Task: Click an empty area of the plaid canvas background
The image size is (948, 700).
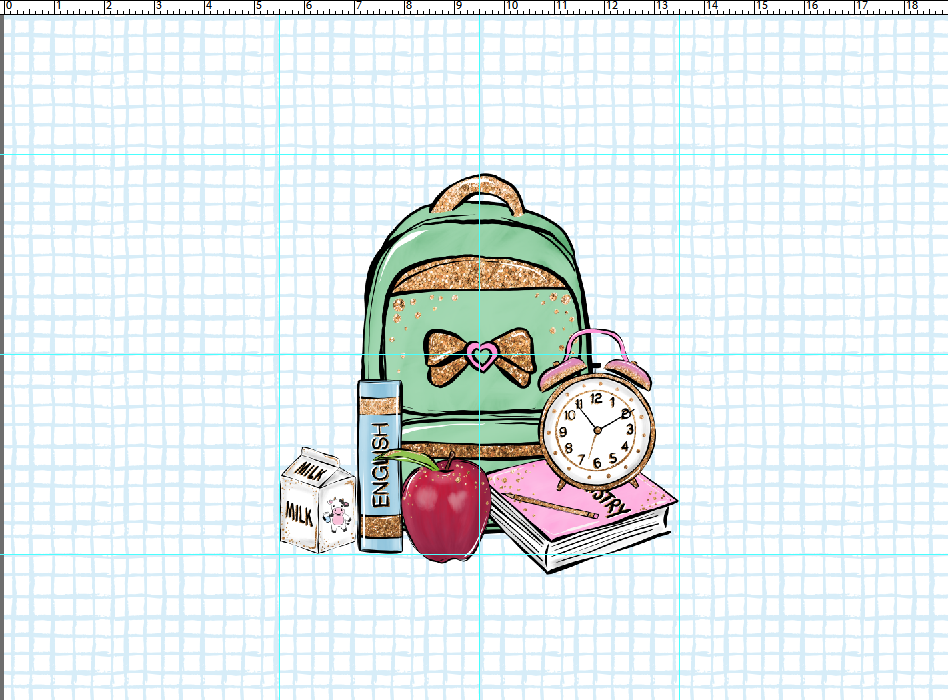Action: [800, 250]
